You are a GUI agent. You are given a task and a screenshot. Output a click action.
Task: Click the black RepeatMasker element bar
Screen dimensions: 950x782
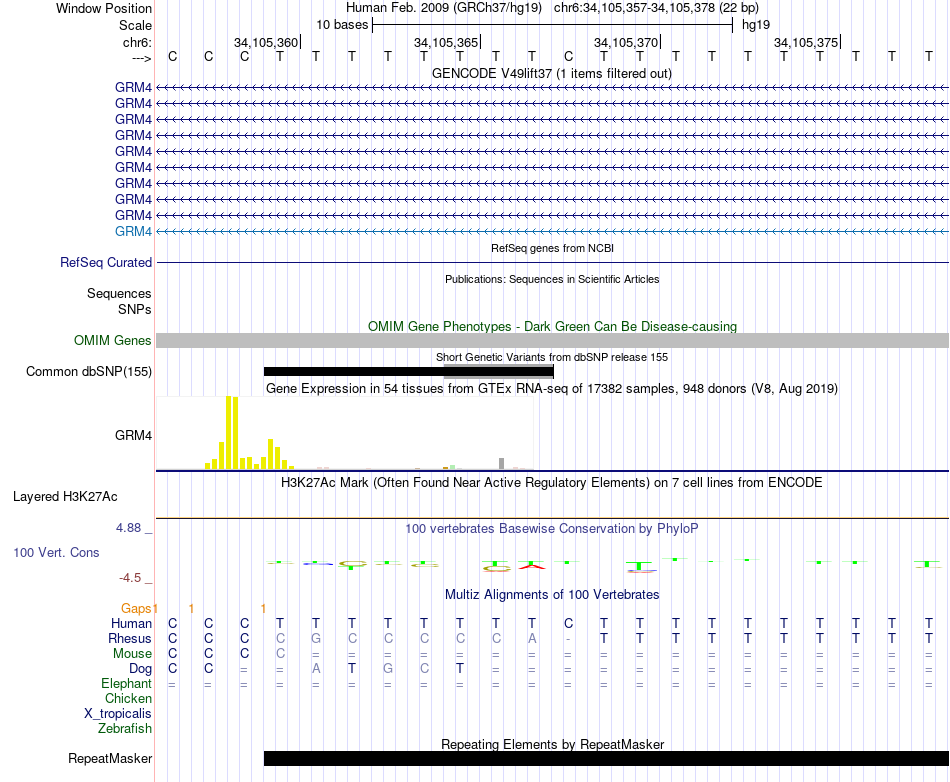click(x=606, y=758)
